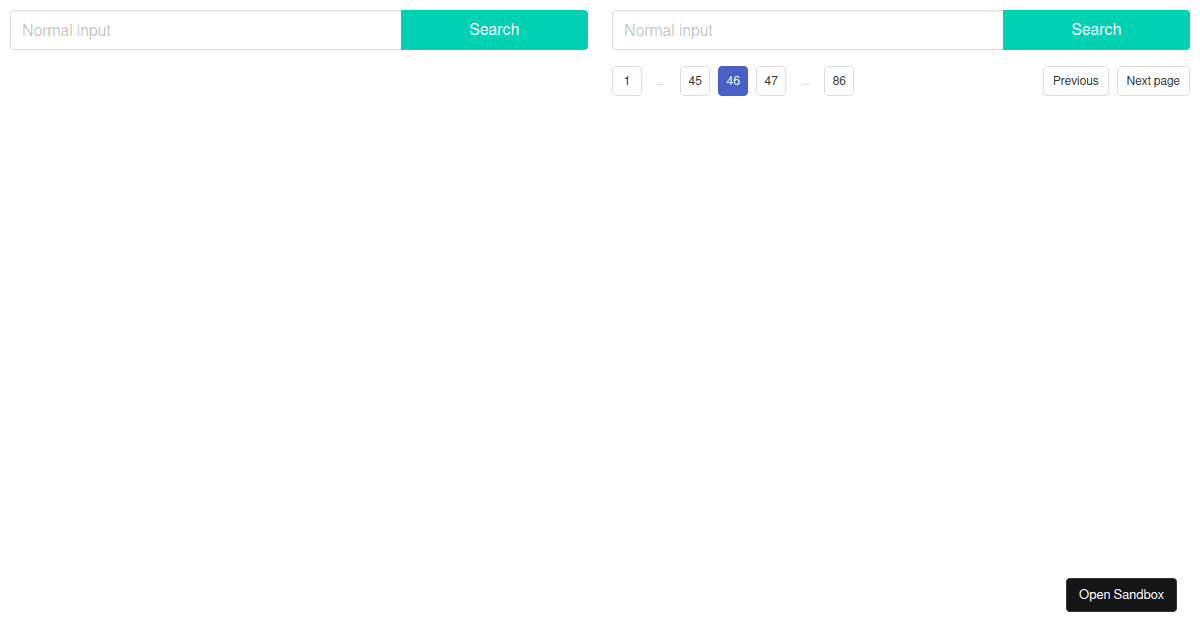Jump to the last page 86
The image size is (1200, 630).
839,81
